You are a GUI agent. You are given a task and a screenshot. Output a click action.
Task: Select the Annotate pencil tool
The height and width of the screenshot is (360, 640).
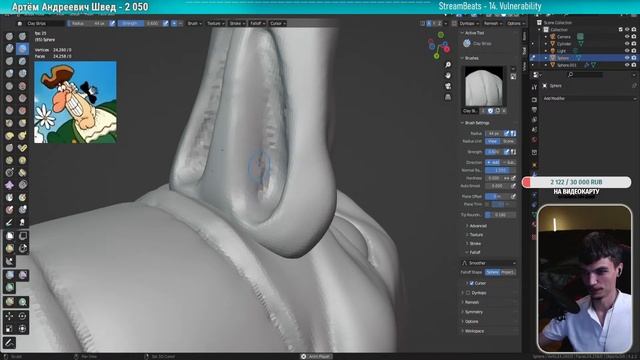(9, 342)
